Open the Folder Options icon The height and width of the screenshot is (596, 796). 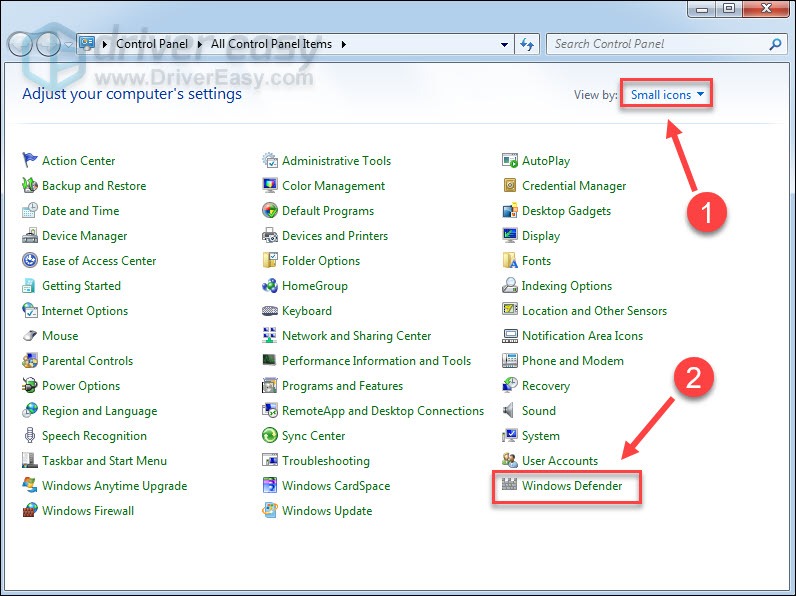click(x=270, y=260)
